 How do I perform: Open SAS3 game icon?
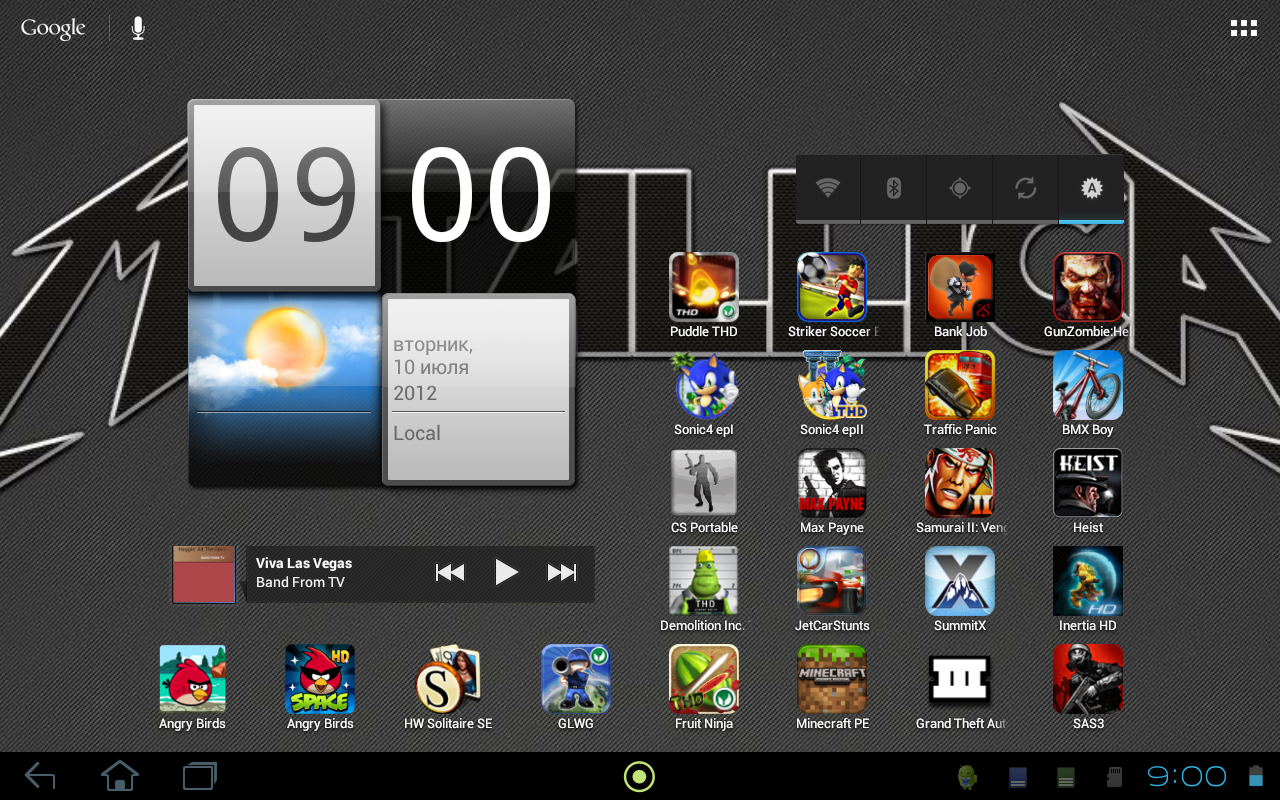1088,679
